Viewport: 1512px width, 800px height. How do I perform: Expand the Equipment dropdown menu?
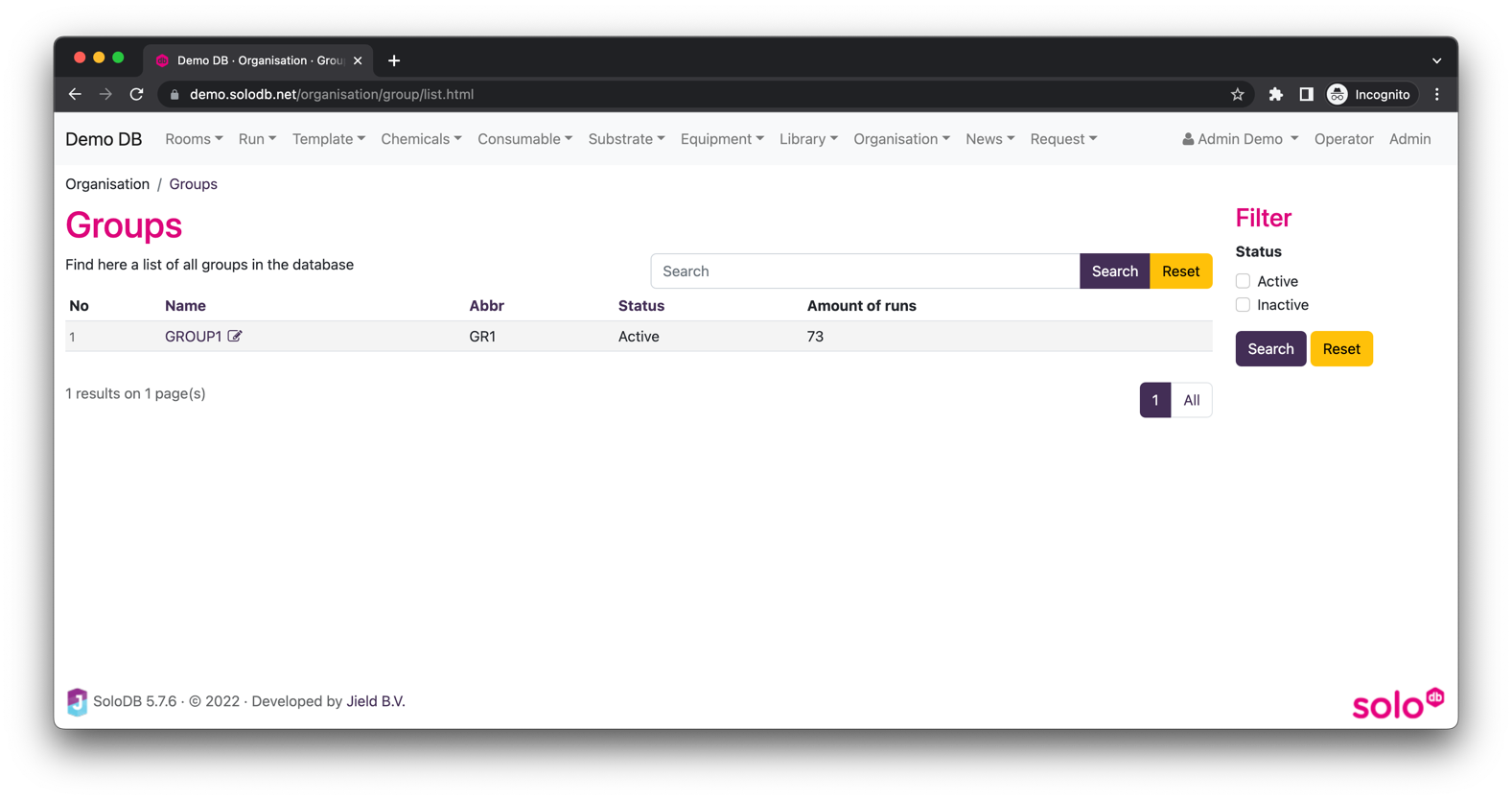pos(722,139)
